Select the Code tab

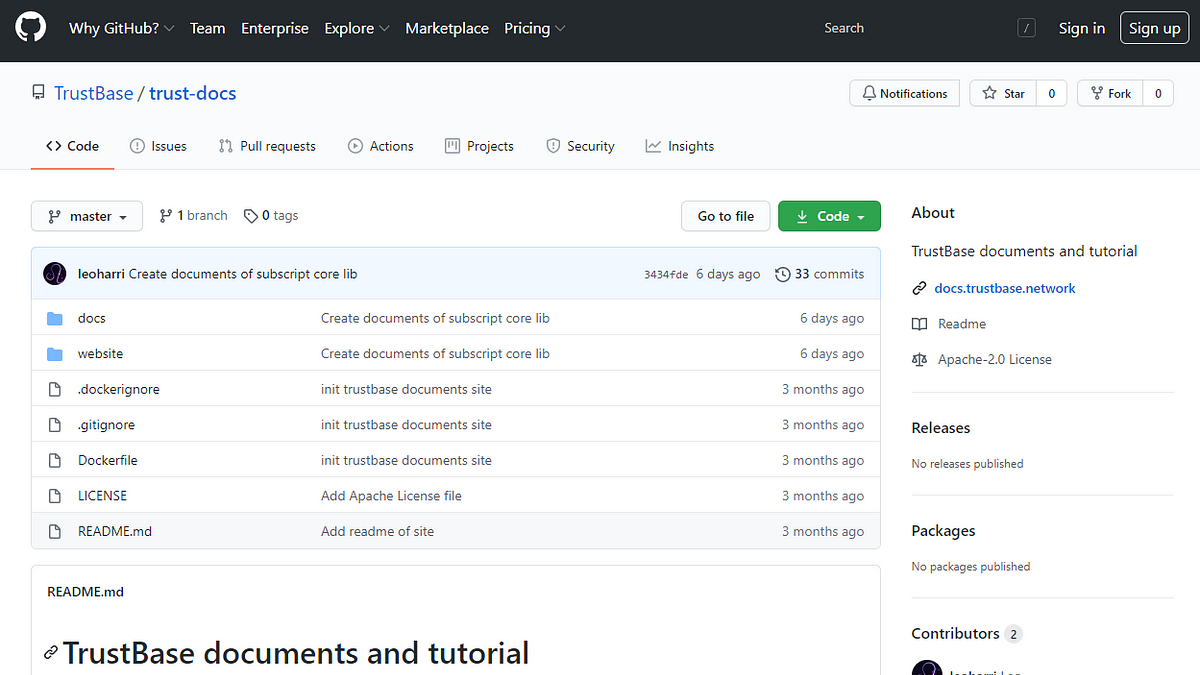(x=72, y=146)
